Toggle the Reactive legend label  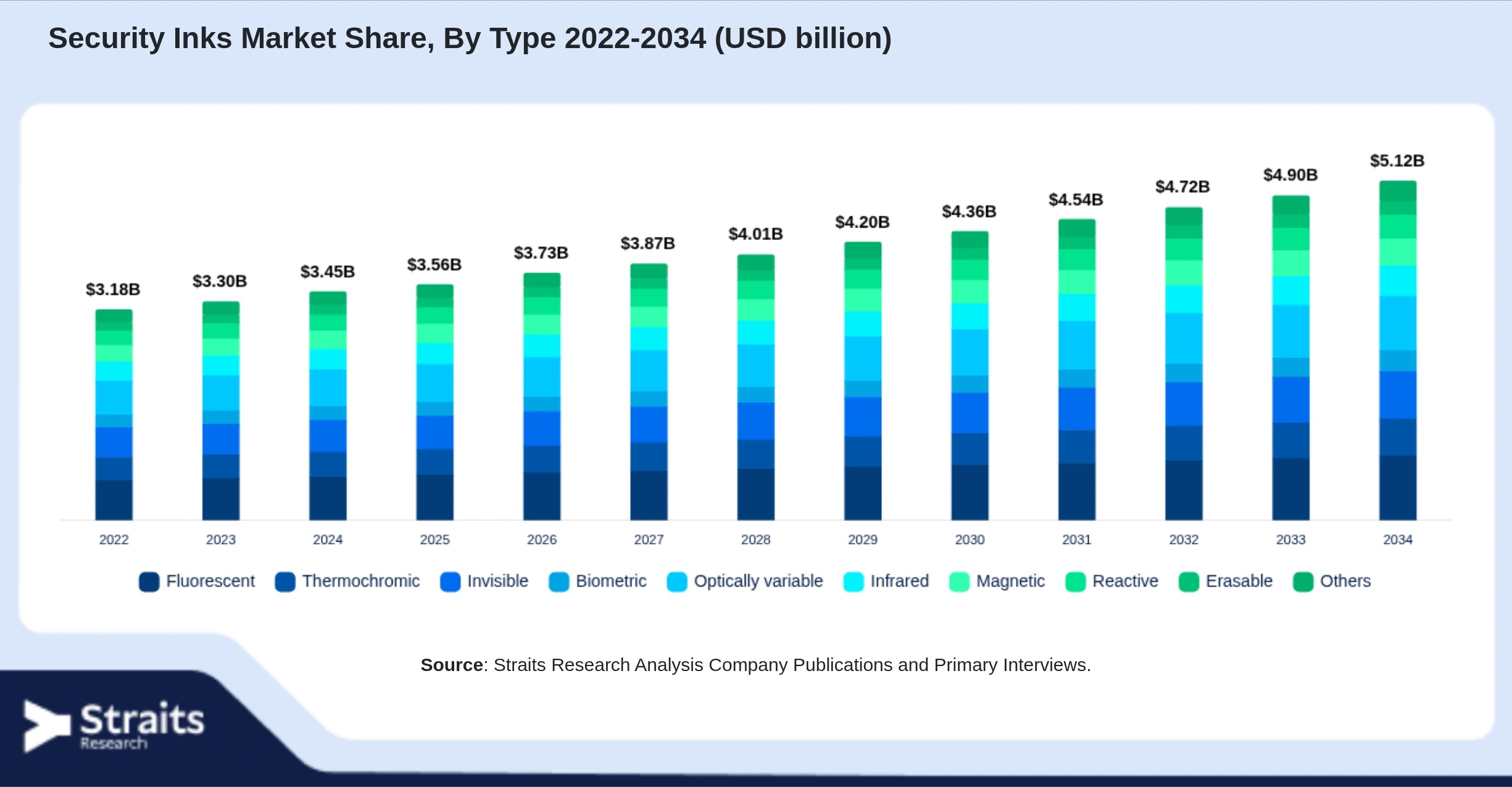click(x=1126, y=581)
